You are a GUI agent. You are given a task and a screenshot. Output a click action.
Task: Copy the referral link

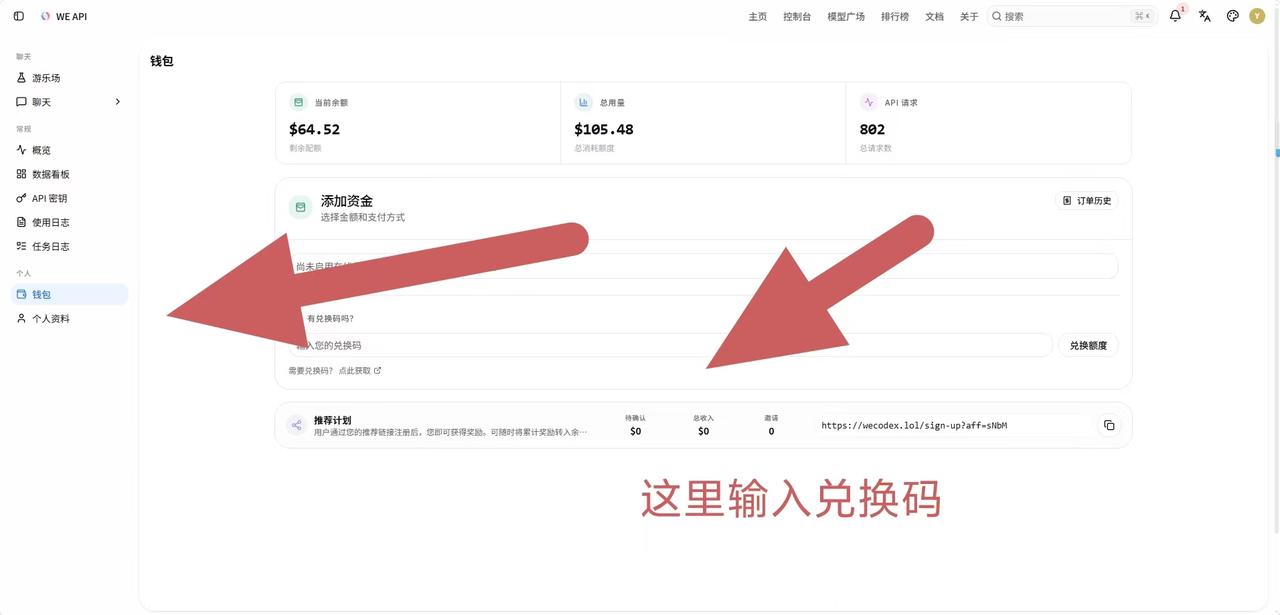[x=1108, y=425]
